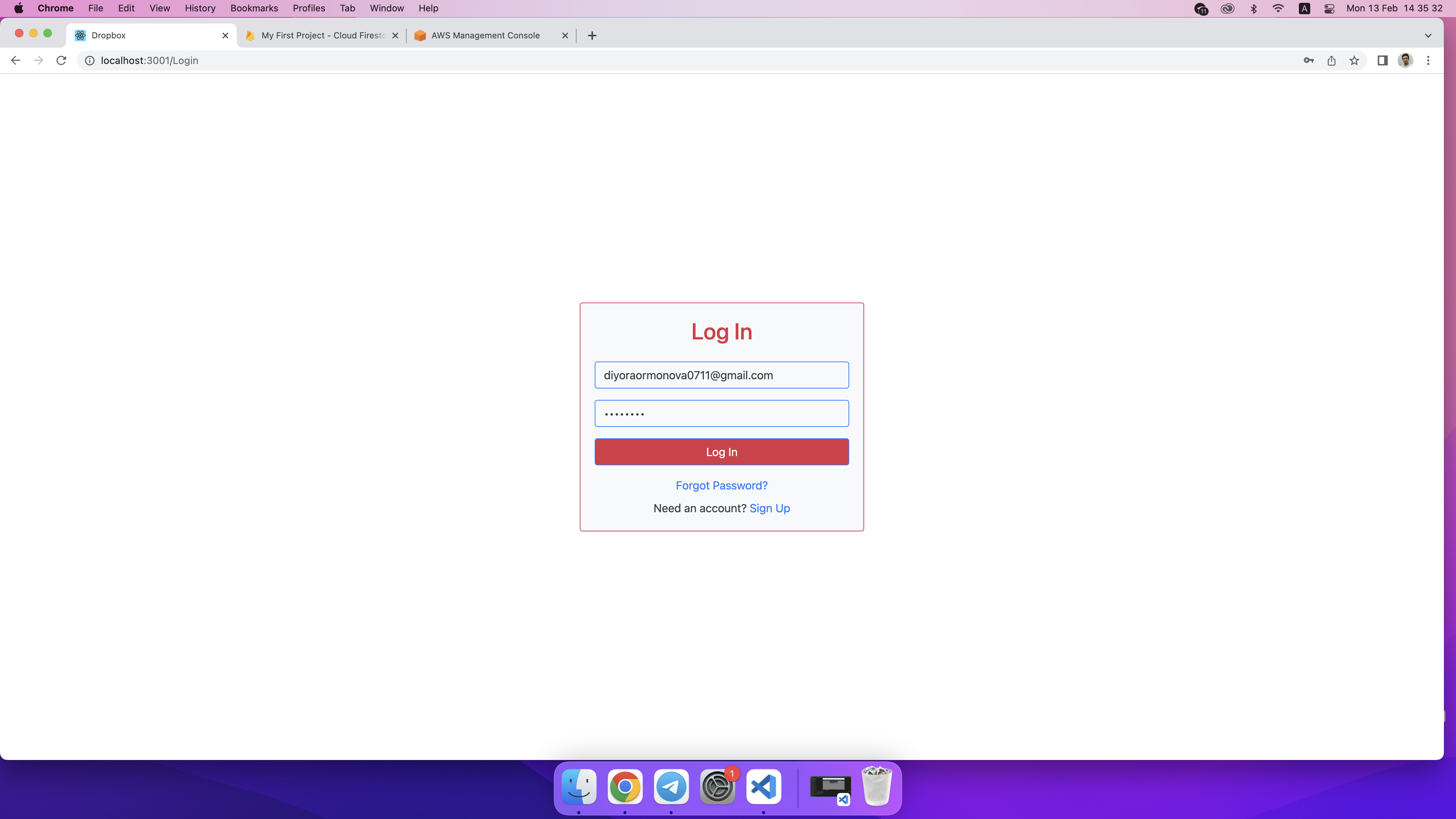Open the Bookmarks menu
Image resolution: width=1456 pixels, height=819 pixels.
click(x=254, y=9)
